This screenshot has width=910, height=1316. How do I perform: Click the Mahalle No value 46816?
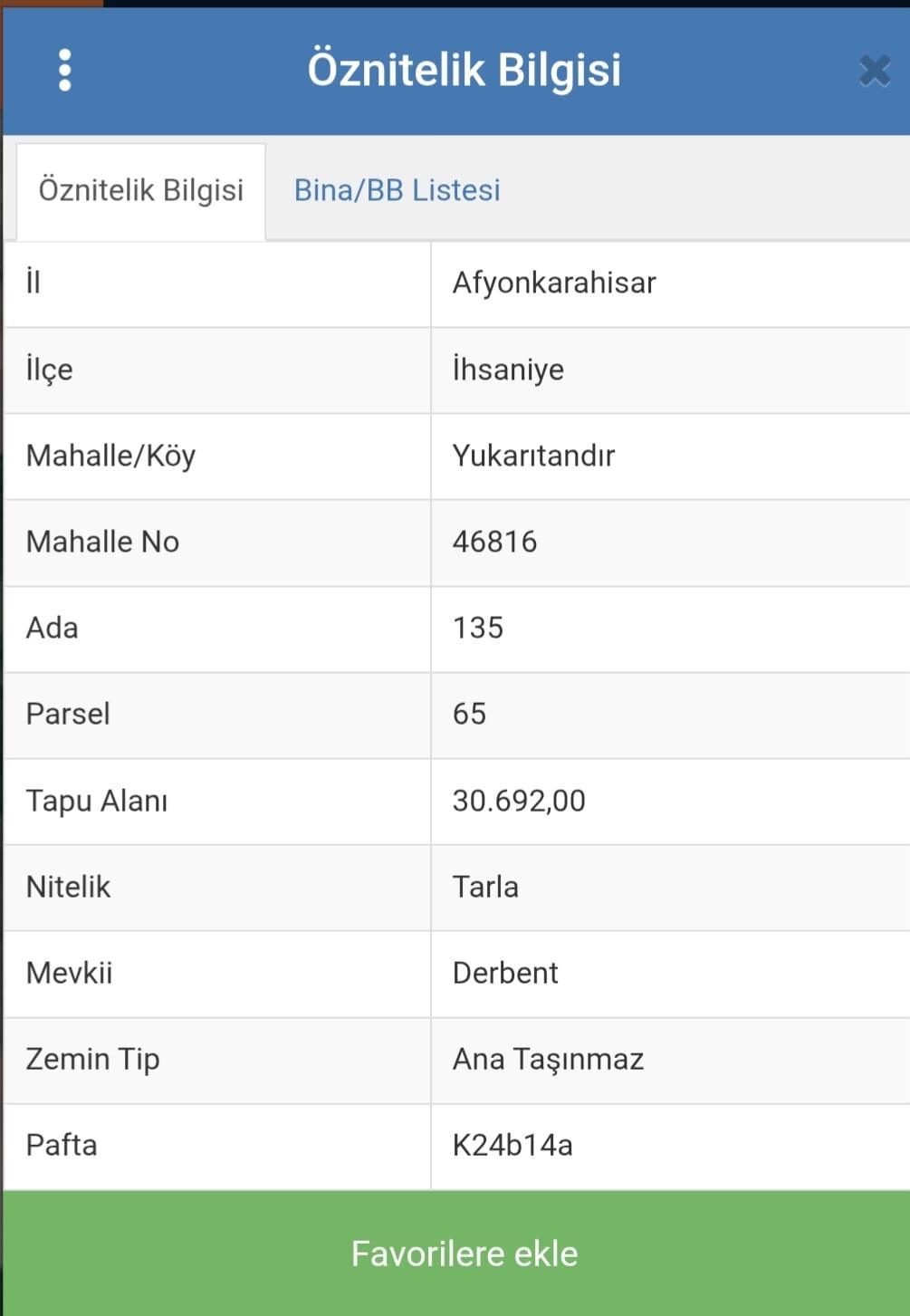click(x=494, y=542)
